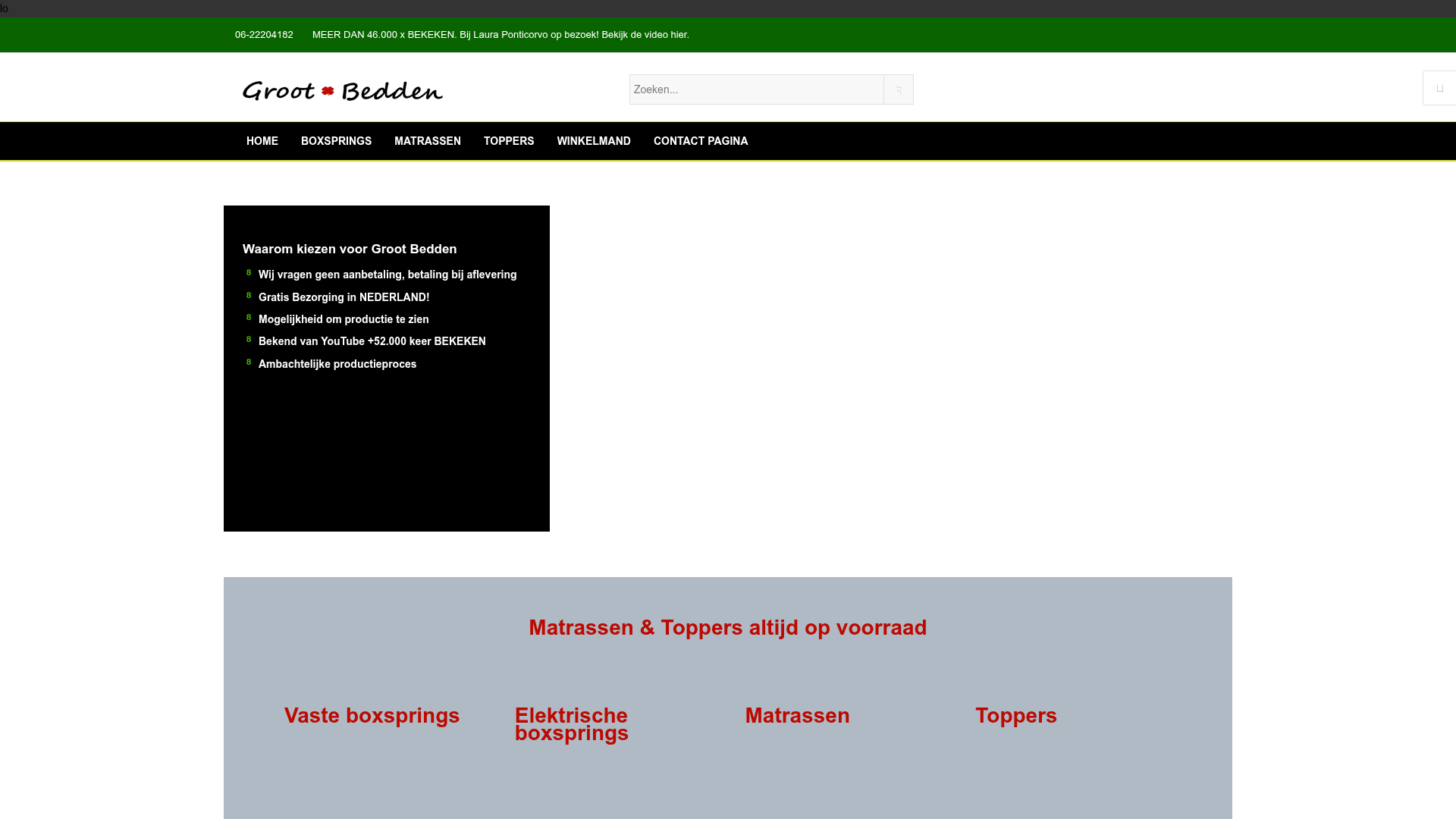Open the BOXSPRINGS menu item
The width and height of the screenshot is (1456, 819).
(336, 141)
